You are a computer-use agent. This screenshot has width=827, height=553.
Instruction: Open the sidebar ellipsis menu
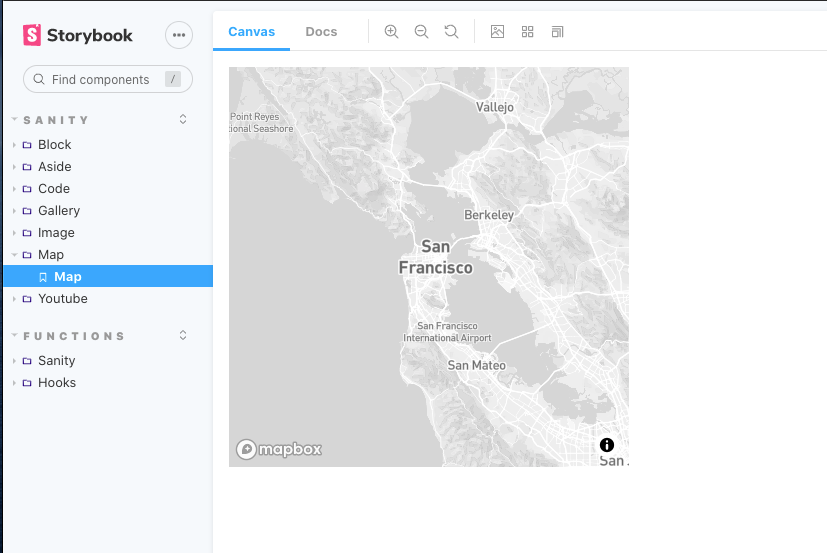point(179,35)
